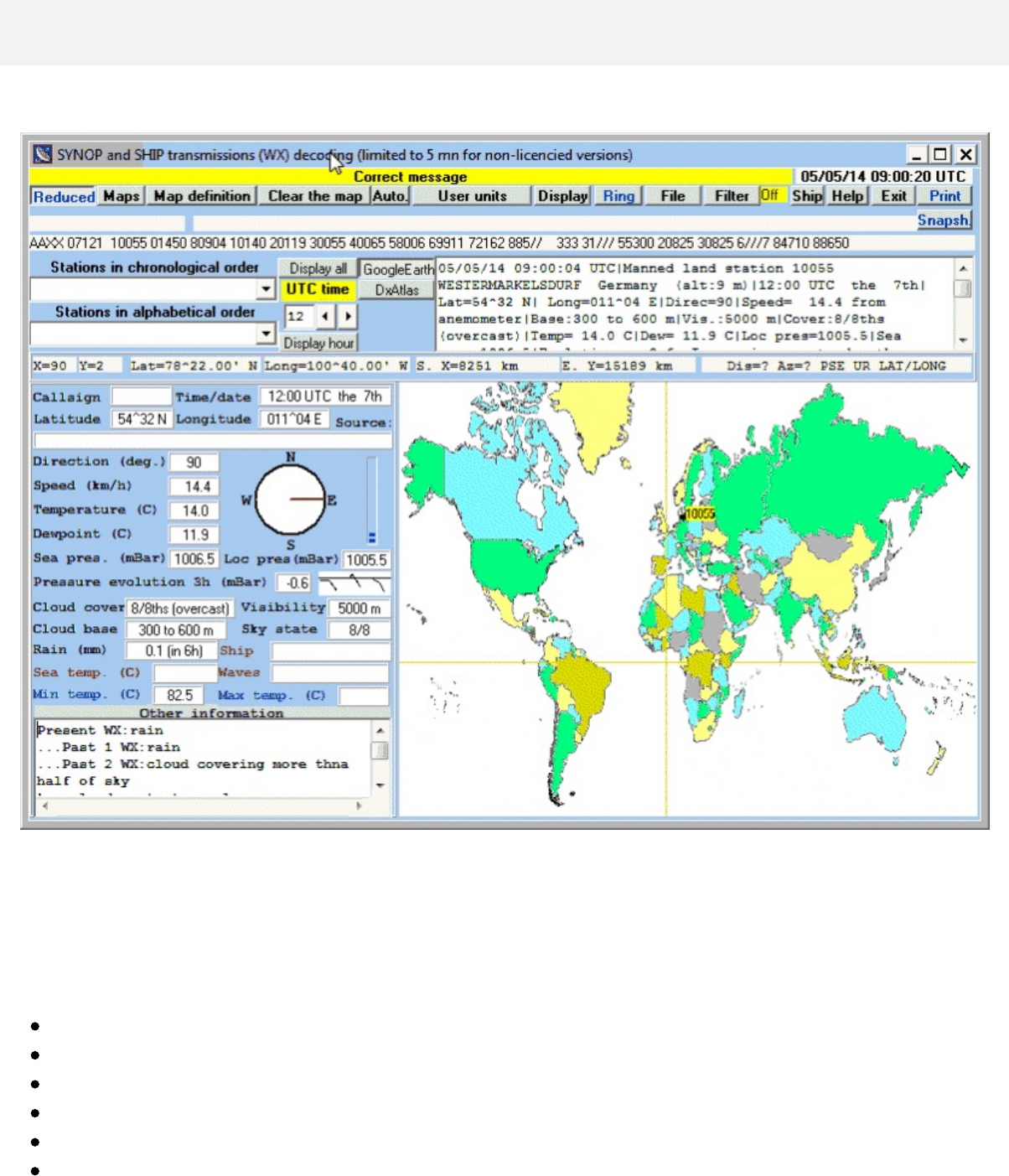The height and width of the screenshot is (1176, 1009).
Task: Open User units
Action: click(472, 196)
